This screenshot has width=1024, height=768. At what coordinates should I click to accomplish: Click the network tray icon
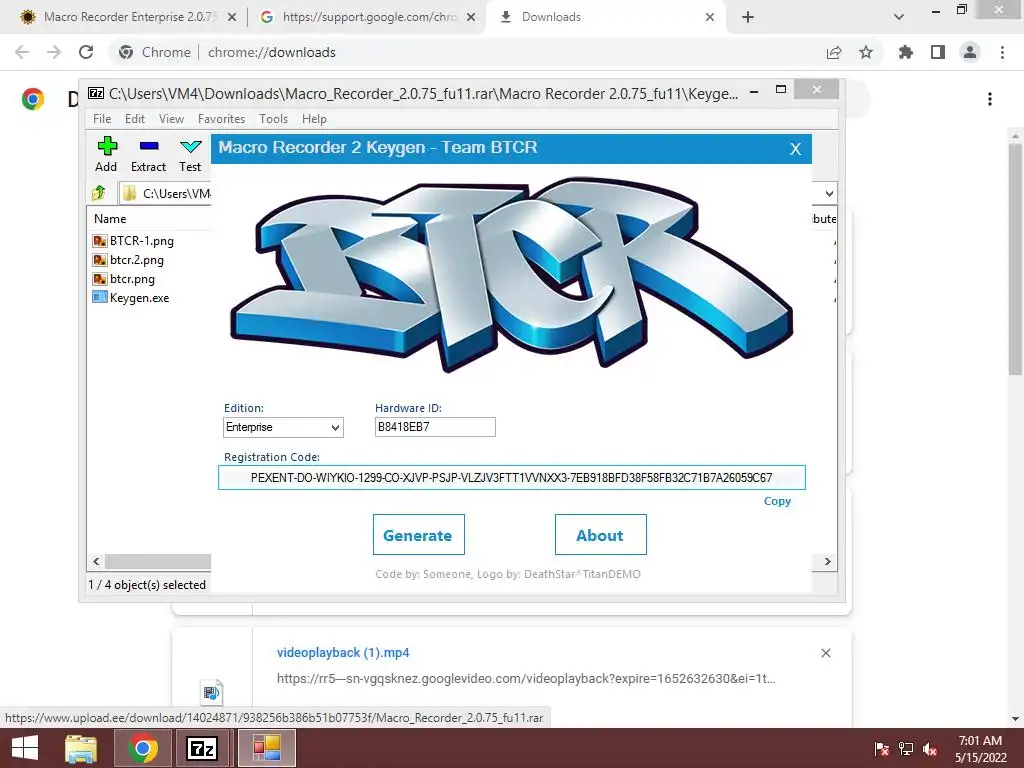(x=906, y=749)
